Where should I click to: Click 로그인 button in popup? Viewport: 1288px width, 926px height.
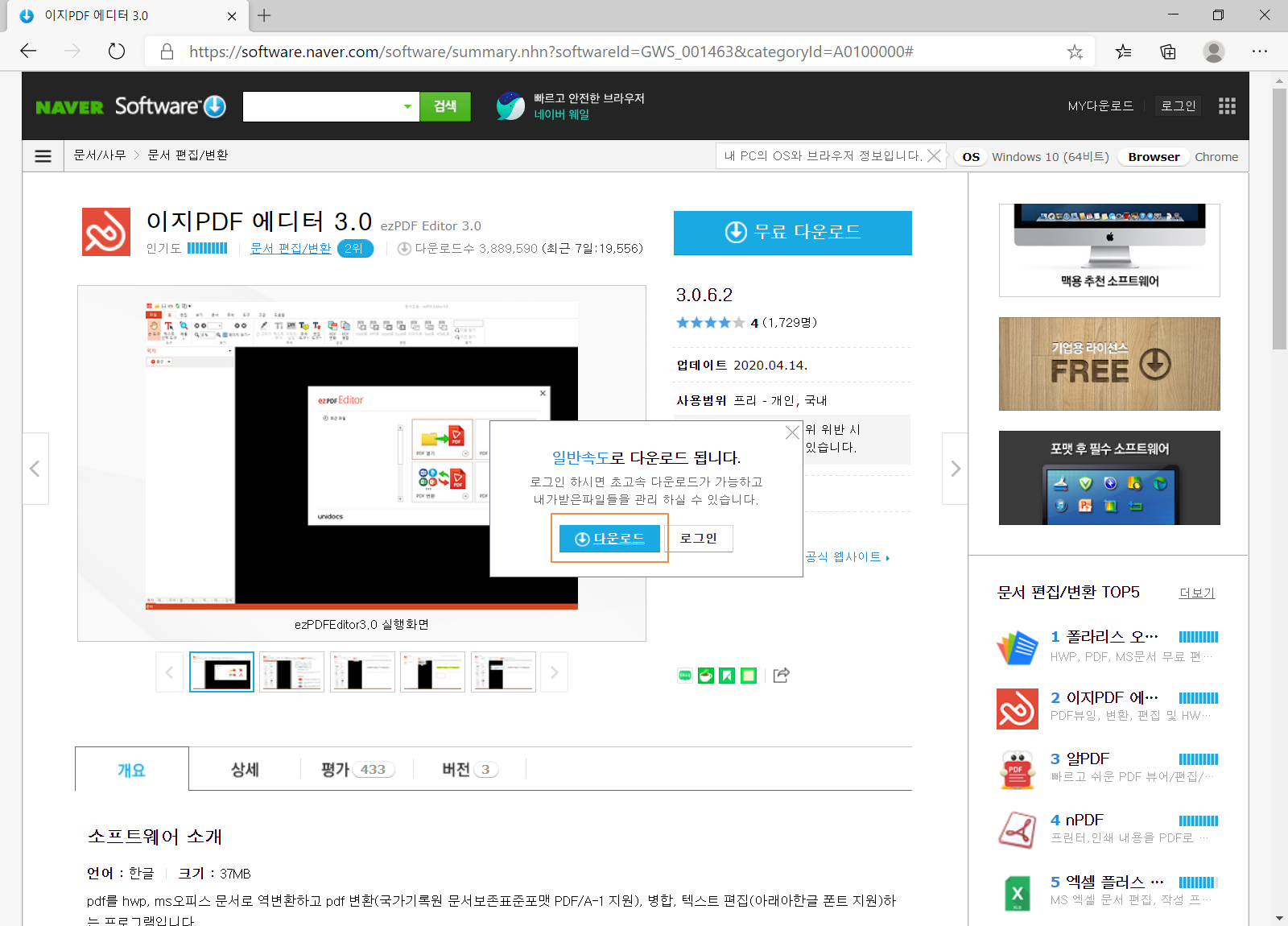coord(698,538)
